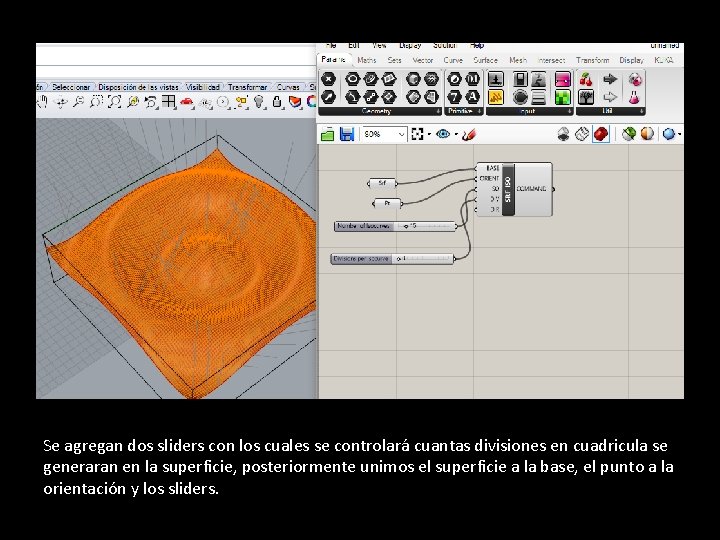Select the Value List input icon

coord(538,97)
